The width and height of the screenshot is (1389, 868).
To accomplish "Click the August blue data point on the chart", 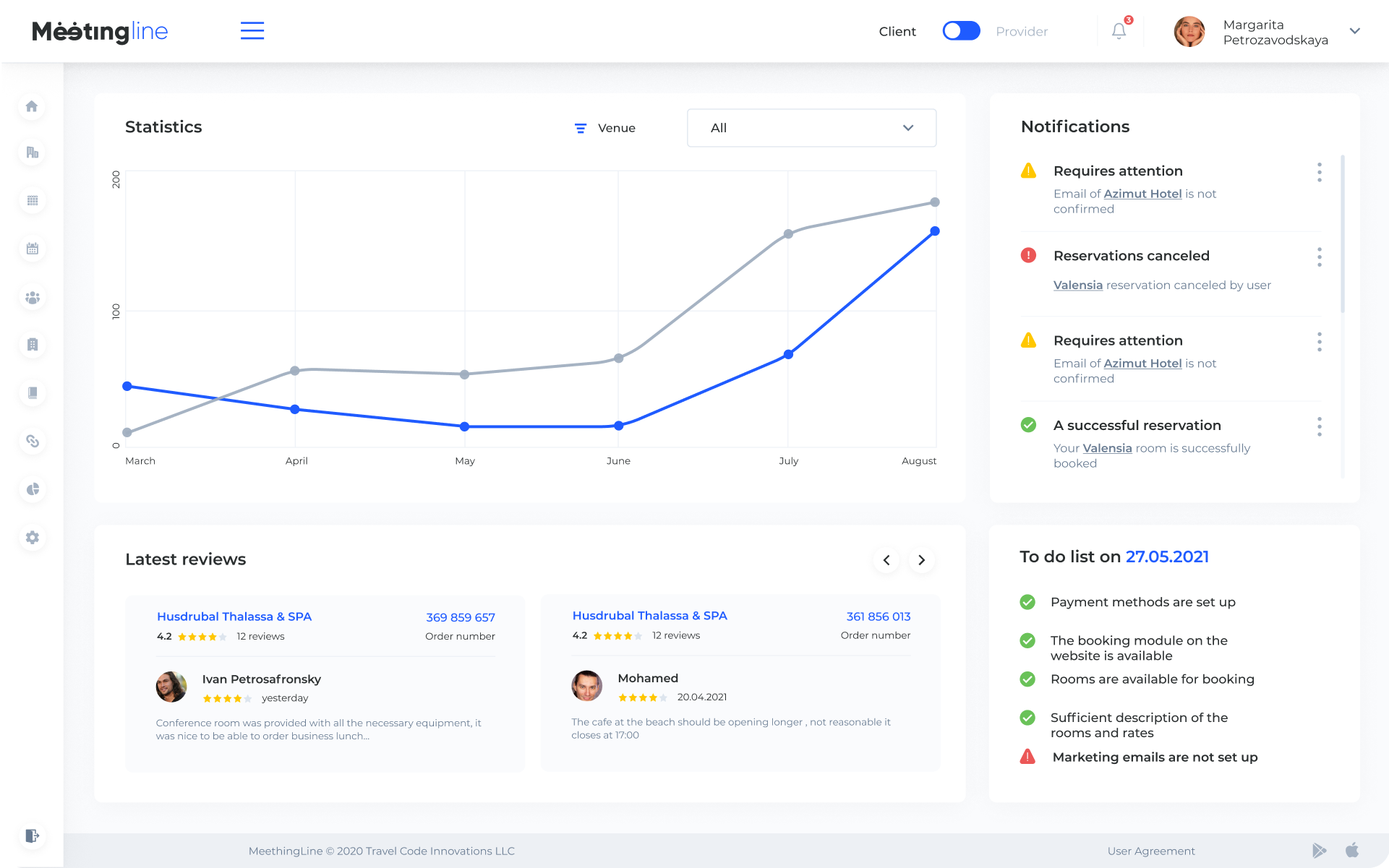I will tap(934, 231).
